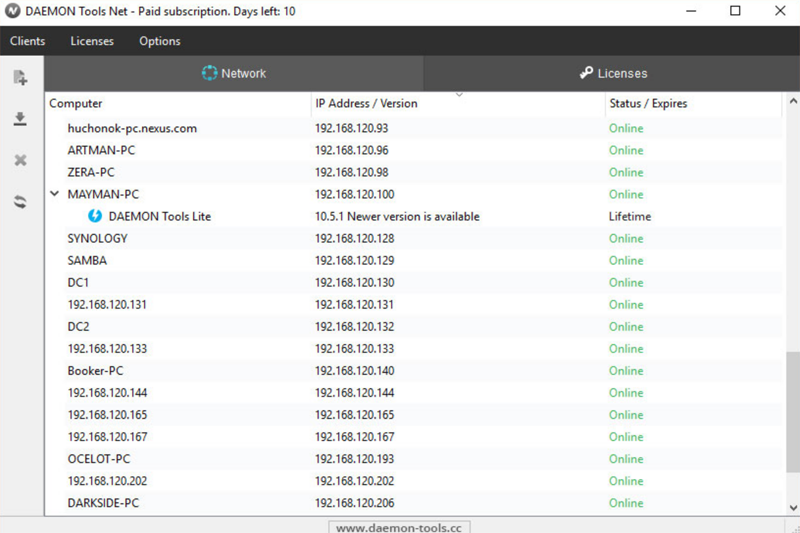Viewport: 800px width, 533px height.
Task: Click IP address 192.168.120.193
Action: pos(355,459)
